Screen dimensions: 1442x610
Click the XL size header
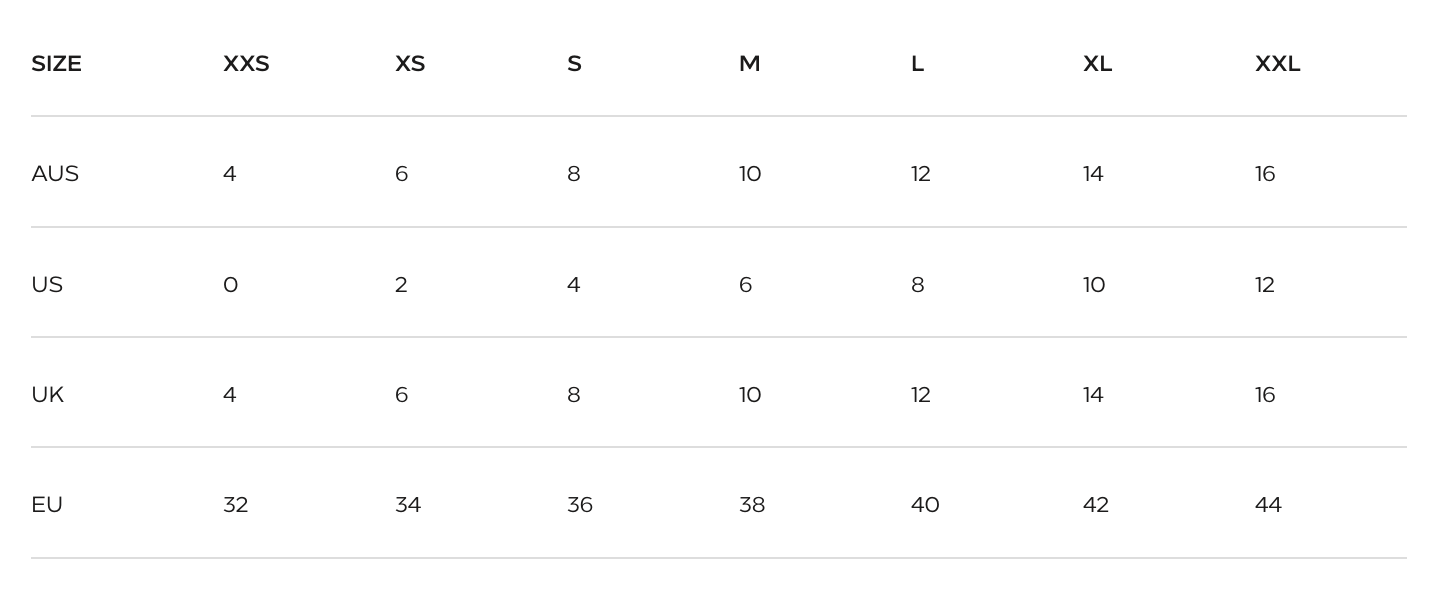pyautogui.click(x=1097, y=64)
